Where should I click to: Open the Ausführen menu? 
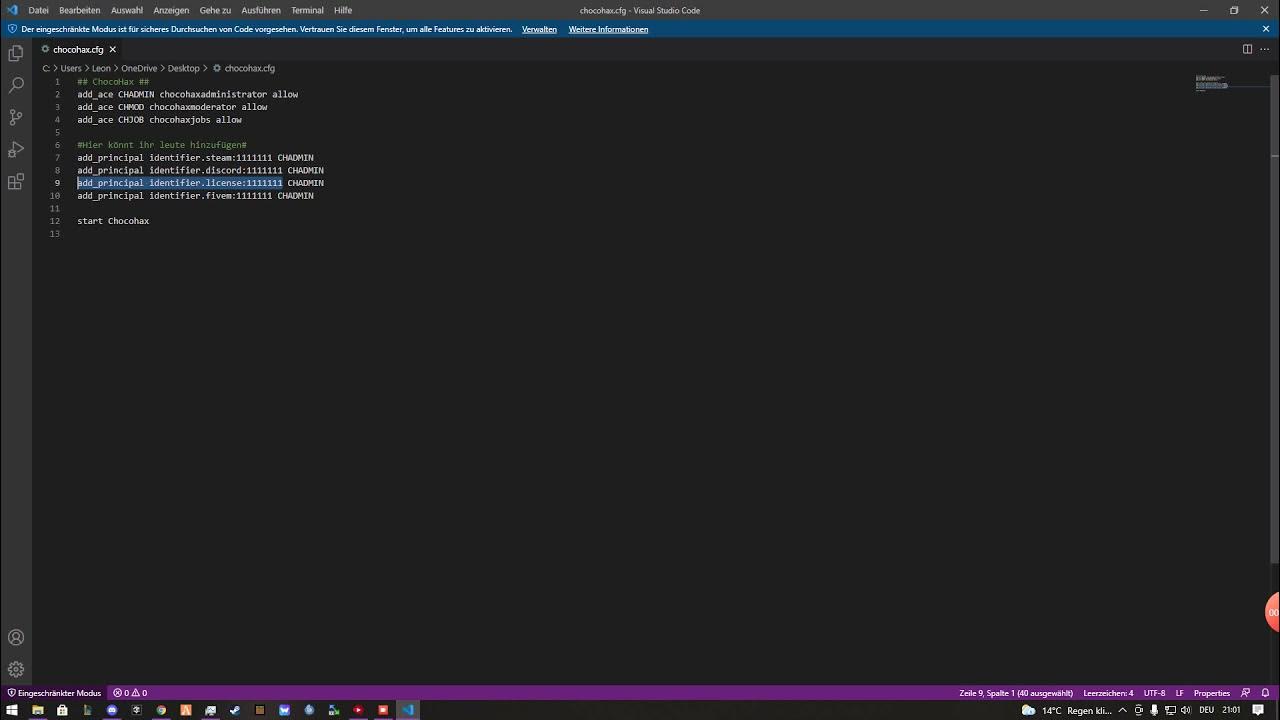point(261,10)
